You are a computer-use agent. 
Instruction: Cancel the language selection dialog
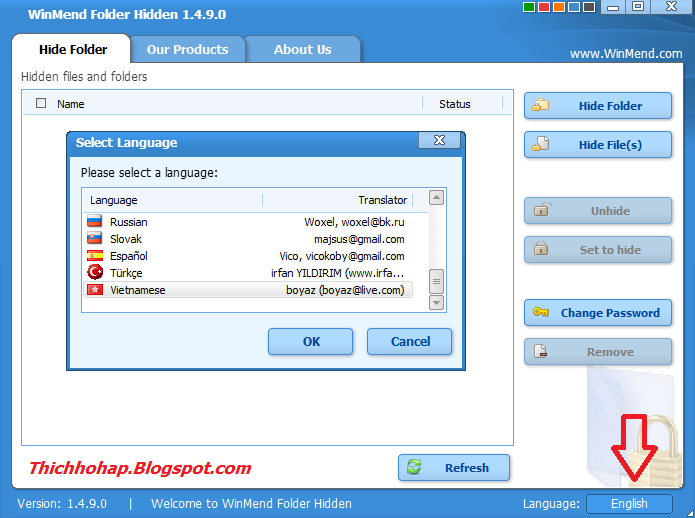tap(410, 341)
